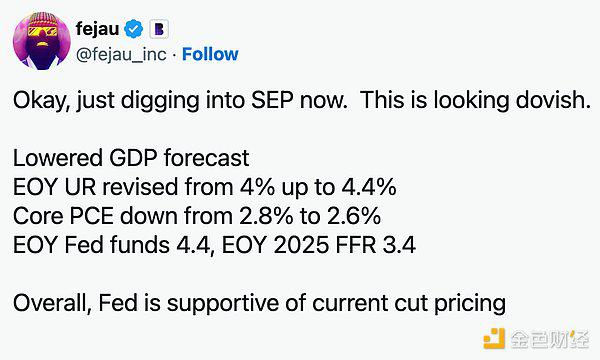Screen dimensions: 600x360
Task: Click the word dovish in the first line
Action: pyautogui.click(x=553, y=100)
